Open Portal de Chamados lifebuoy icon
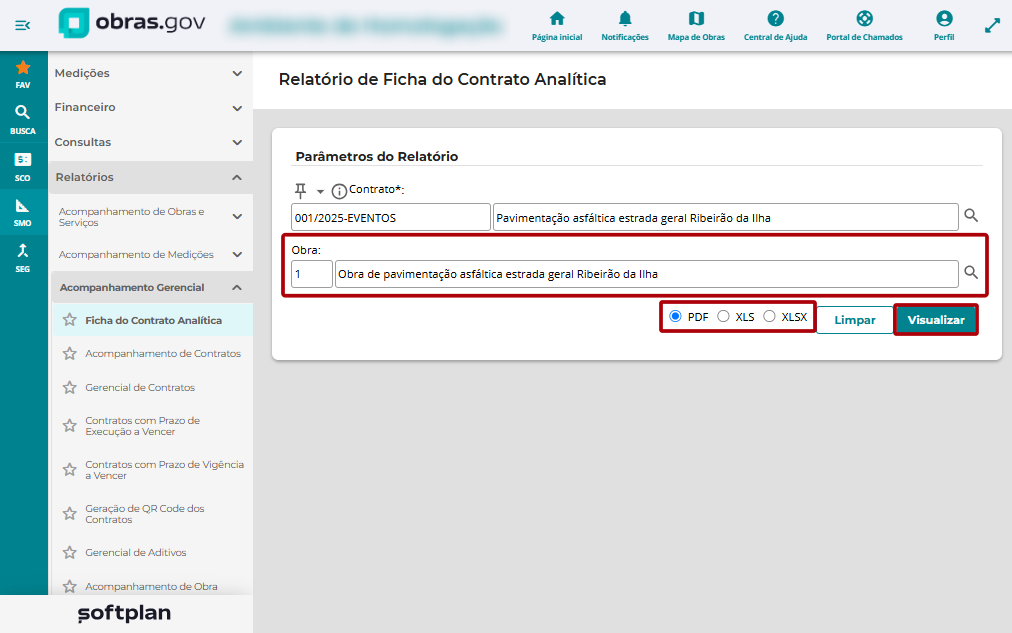Screen dimensions: 1012x633 tap(864, 18)
